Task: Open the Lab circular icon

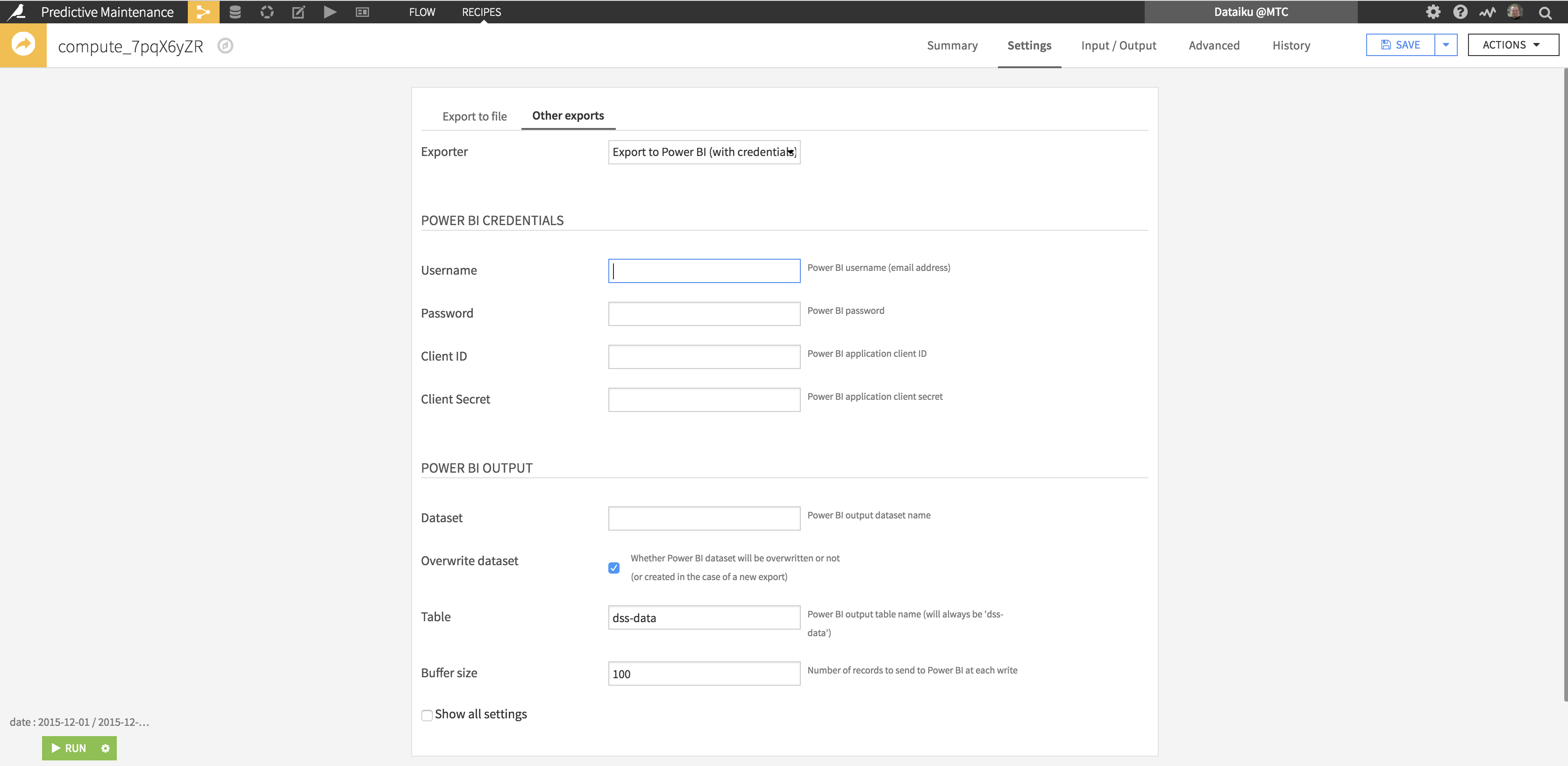Action: tap(267, 12)
